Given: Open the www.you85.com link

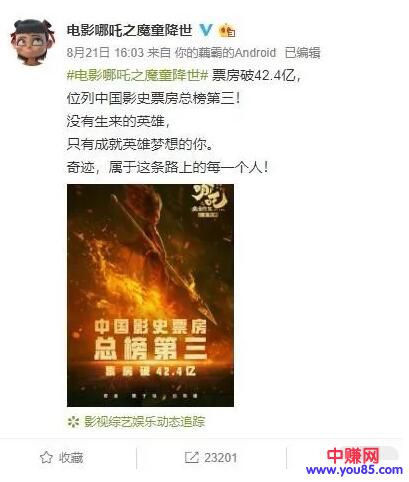Looking at the screenshot, I should [x=354, y=470].
